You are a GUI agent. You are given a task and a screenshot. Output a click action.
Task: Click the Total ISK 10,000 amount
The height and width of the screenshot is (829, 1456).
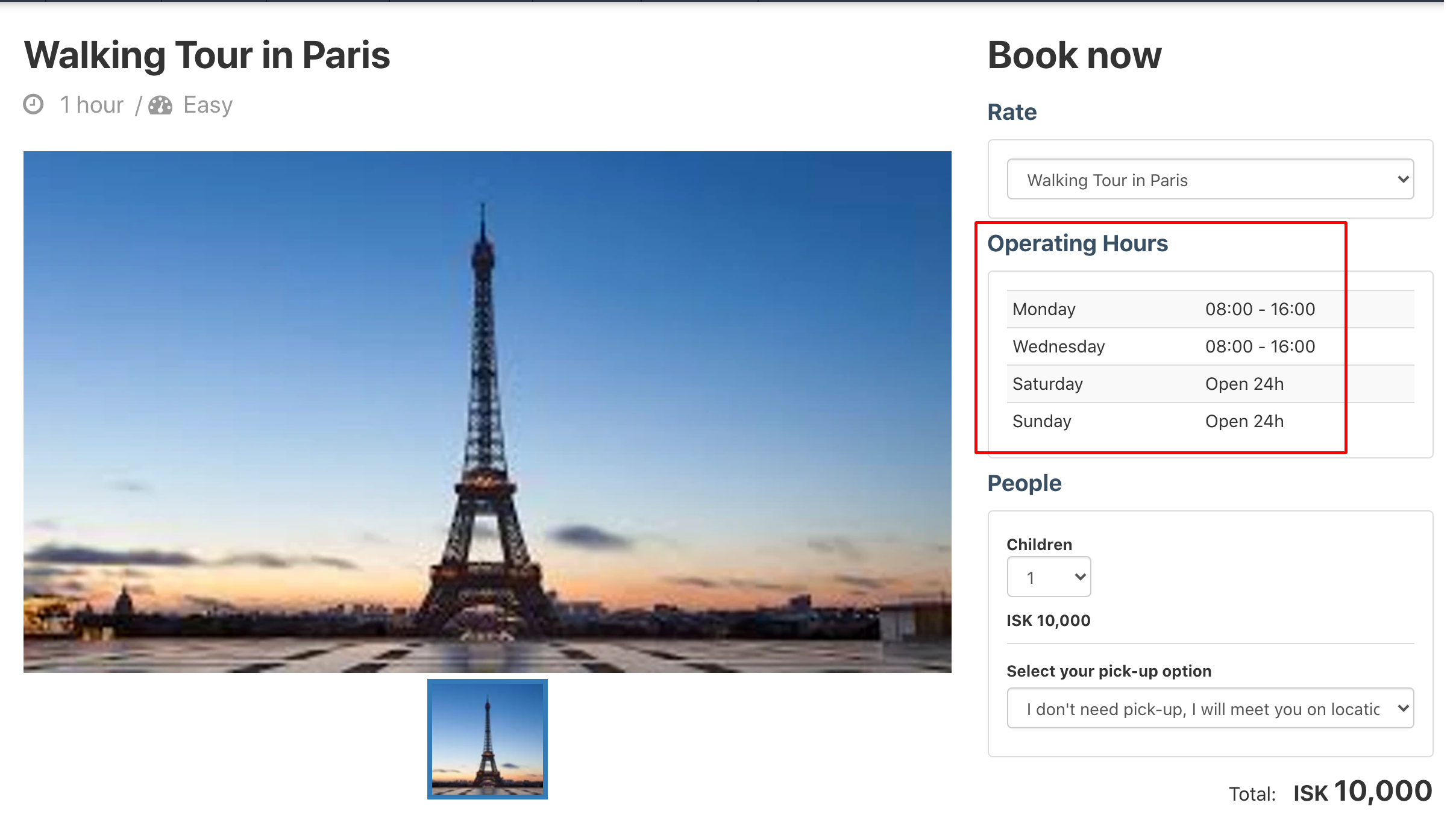[1363, 792]
